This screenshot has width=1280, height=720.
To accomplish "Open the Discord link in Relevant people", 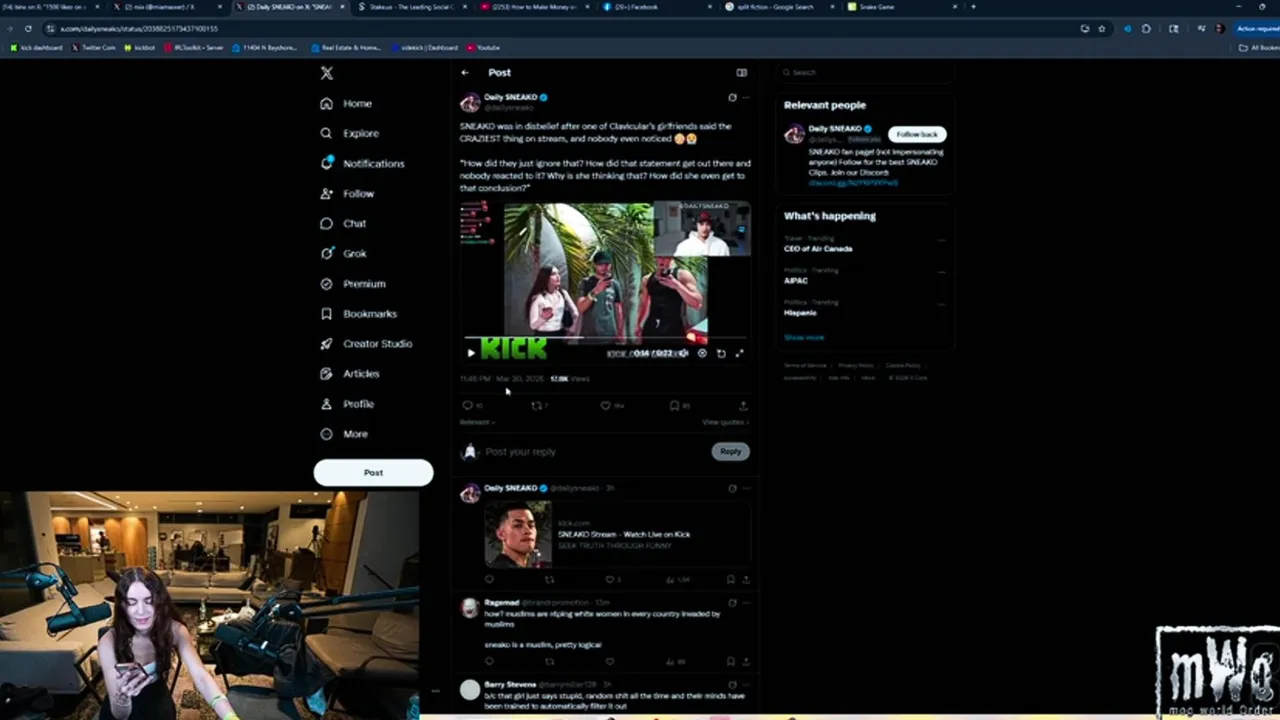I will click(x=853, y=183).
